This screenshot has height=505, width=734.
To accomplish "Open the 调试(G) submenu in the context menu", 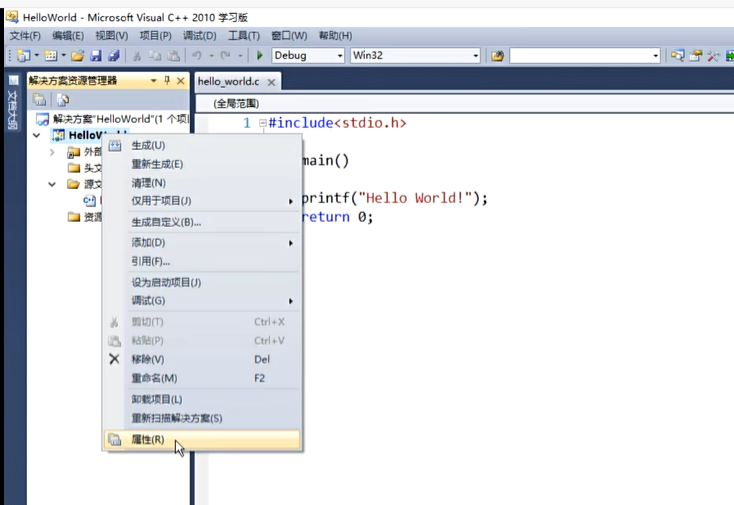I will coord(202,301).
